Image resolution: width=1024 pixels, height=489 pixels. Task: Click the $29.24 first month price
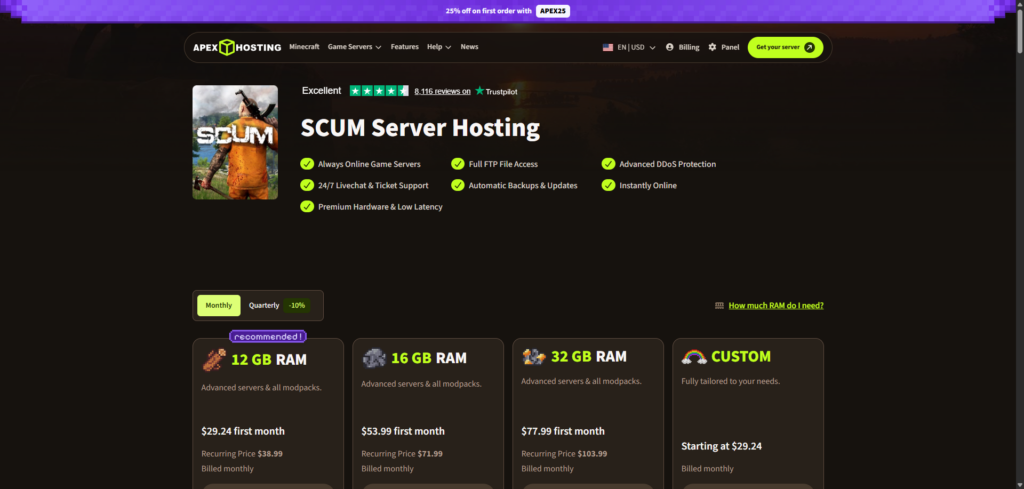point(243,432)
